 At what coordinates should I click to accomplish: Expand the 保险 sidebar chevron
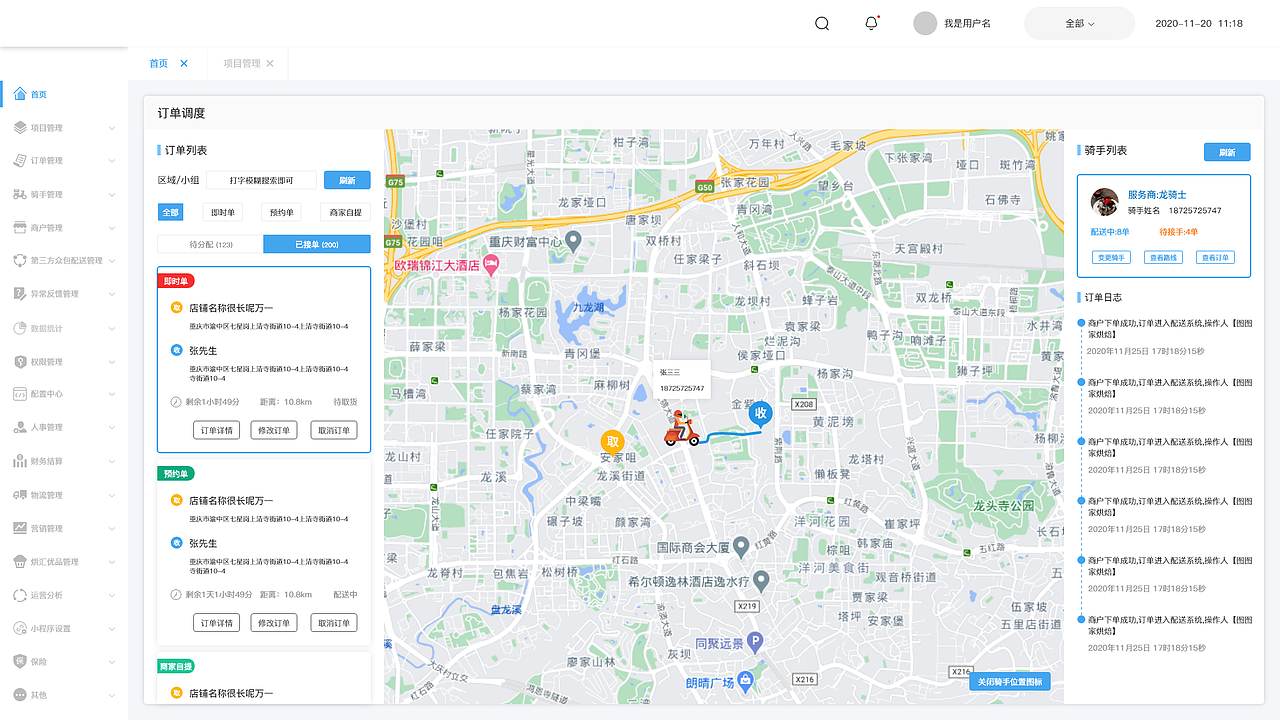(x=112, y=662)
